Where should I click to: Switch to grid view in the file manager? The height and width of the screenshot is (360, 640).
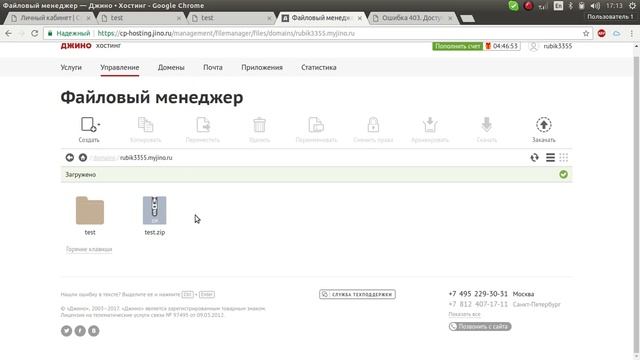point(564,158)
